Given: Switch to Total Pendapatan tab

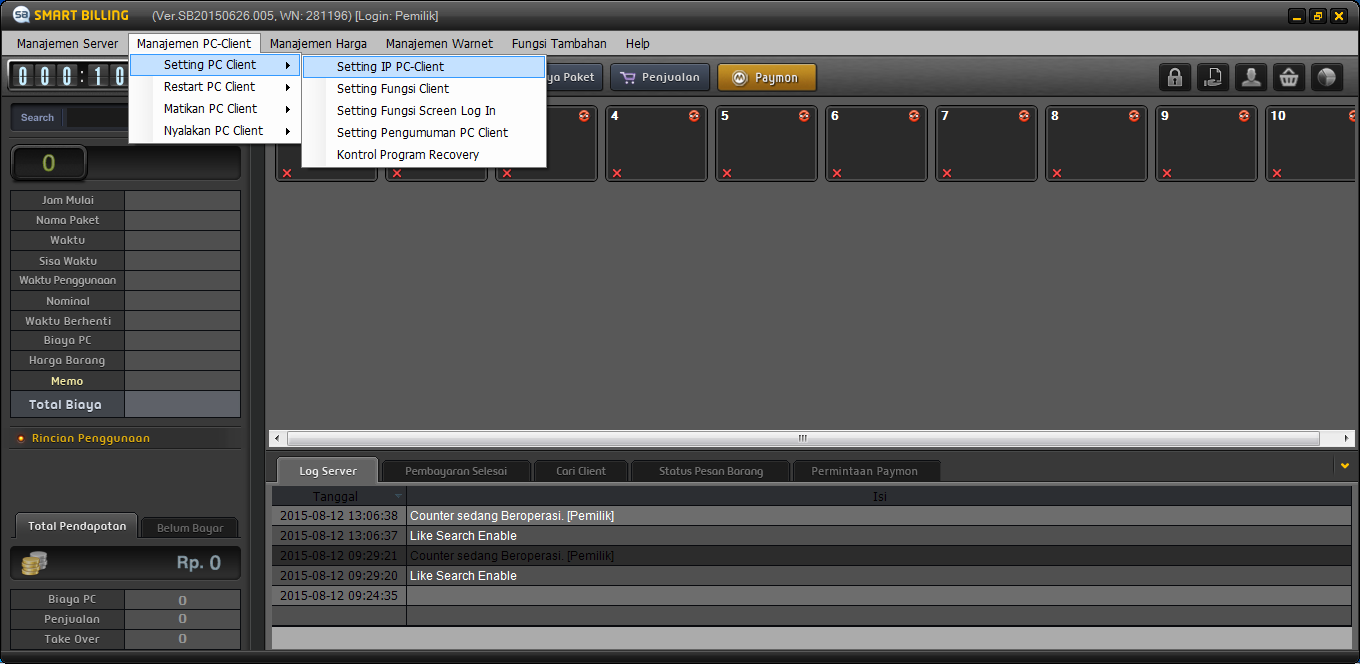Looking at the screenshot, I should (x=77, y=526).
